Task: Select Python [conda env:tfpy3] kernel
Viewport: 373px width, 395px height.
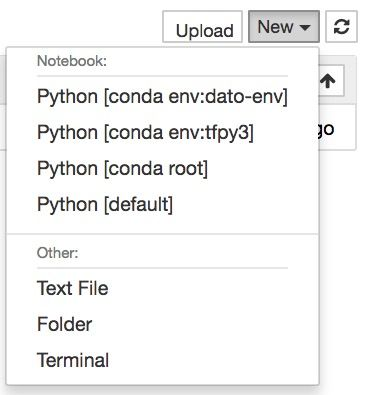Action: 162,132
